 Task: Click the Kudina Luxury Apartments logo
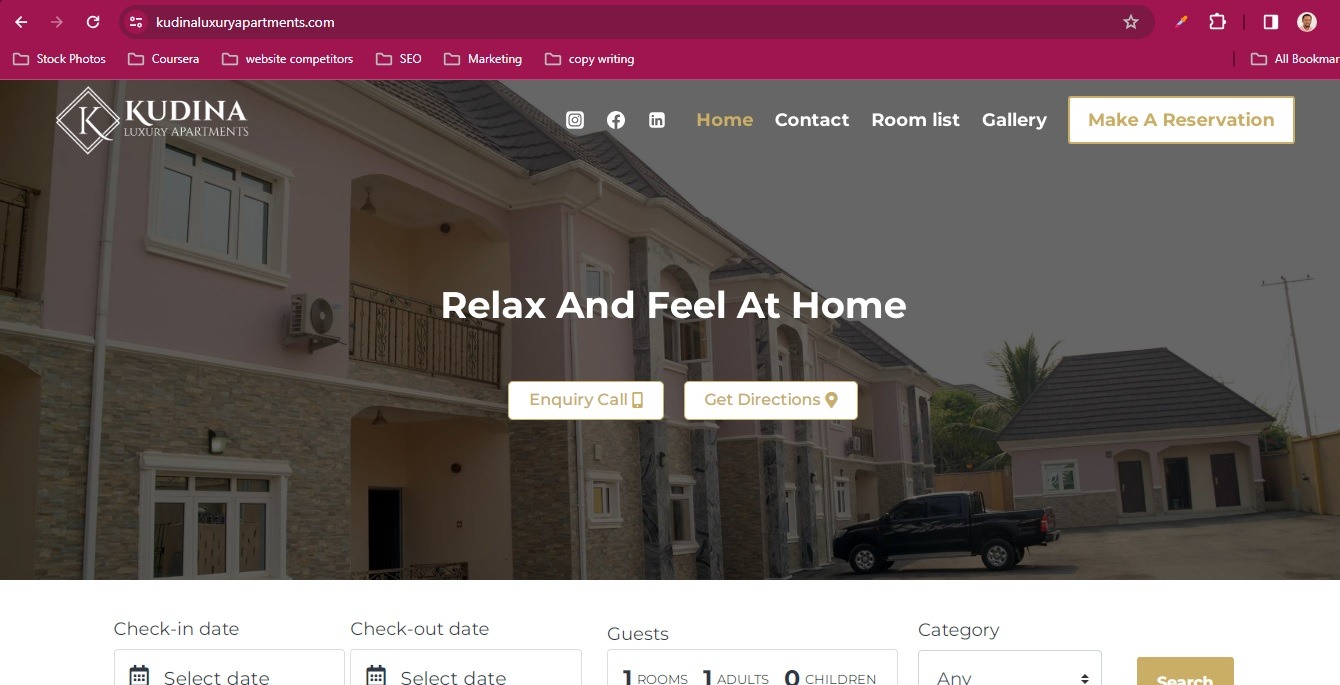[x=152, y=120]
